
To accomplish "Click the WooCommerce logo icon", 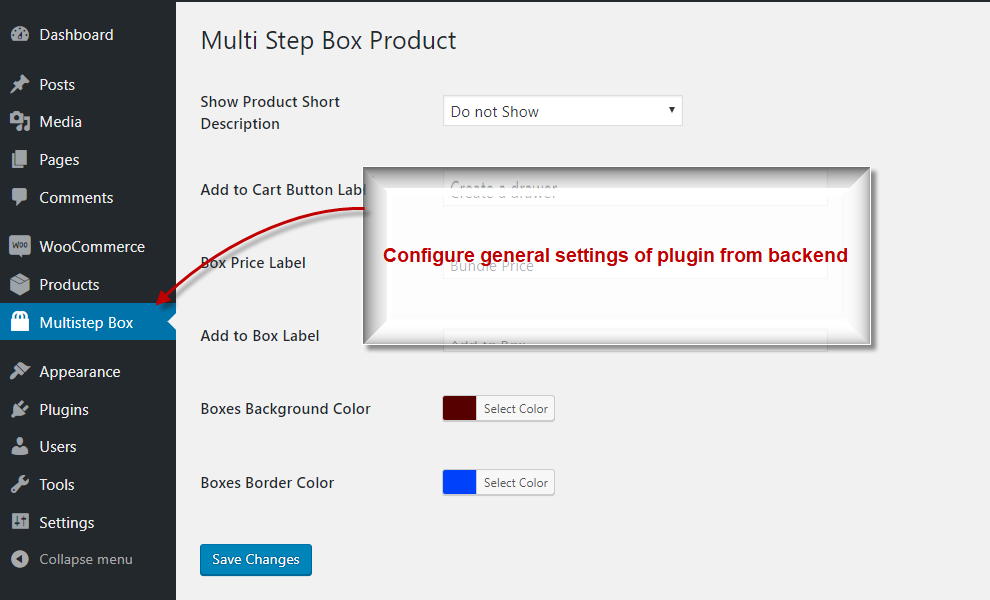I will [x=20, y=247].
